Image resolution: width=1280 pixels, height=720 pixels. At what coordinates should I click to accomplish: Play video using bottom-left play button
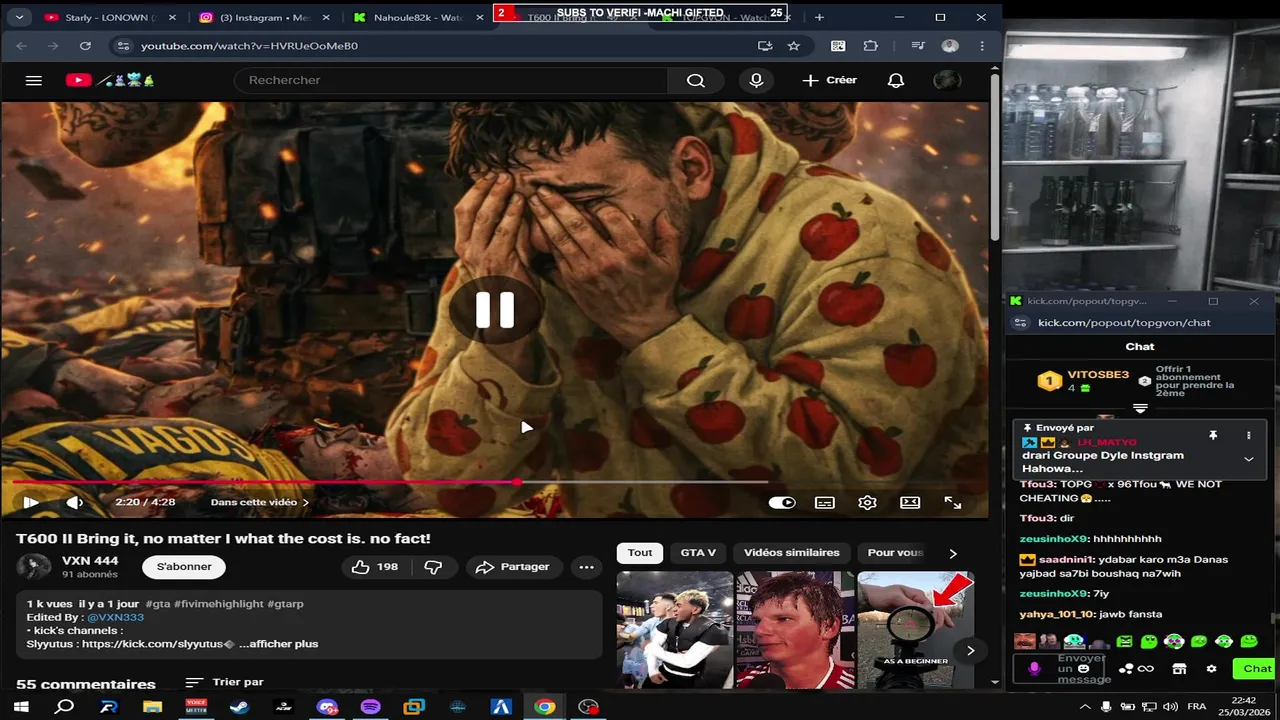point(31,503)
